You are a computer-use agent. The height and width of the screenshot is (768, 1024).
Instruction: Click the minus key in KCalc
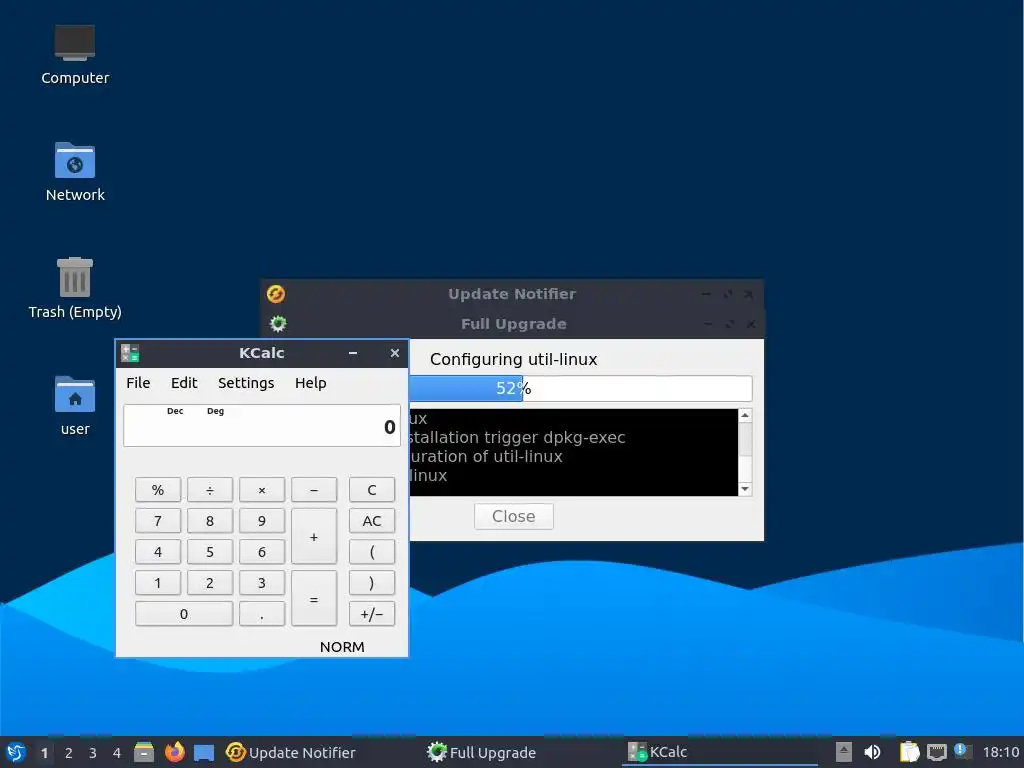(x=313, y=490)
